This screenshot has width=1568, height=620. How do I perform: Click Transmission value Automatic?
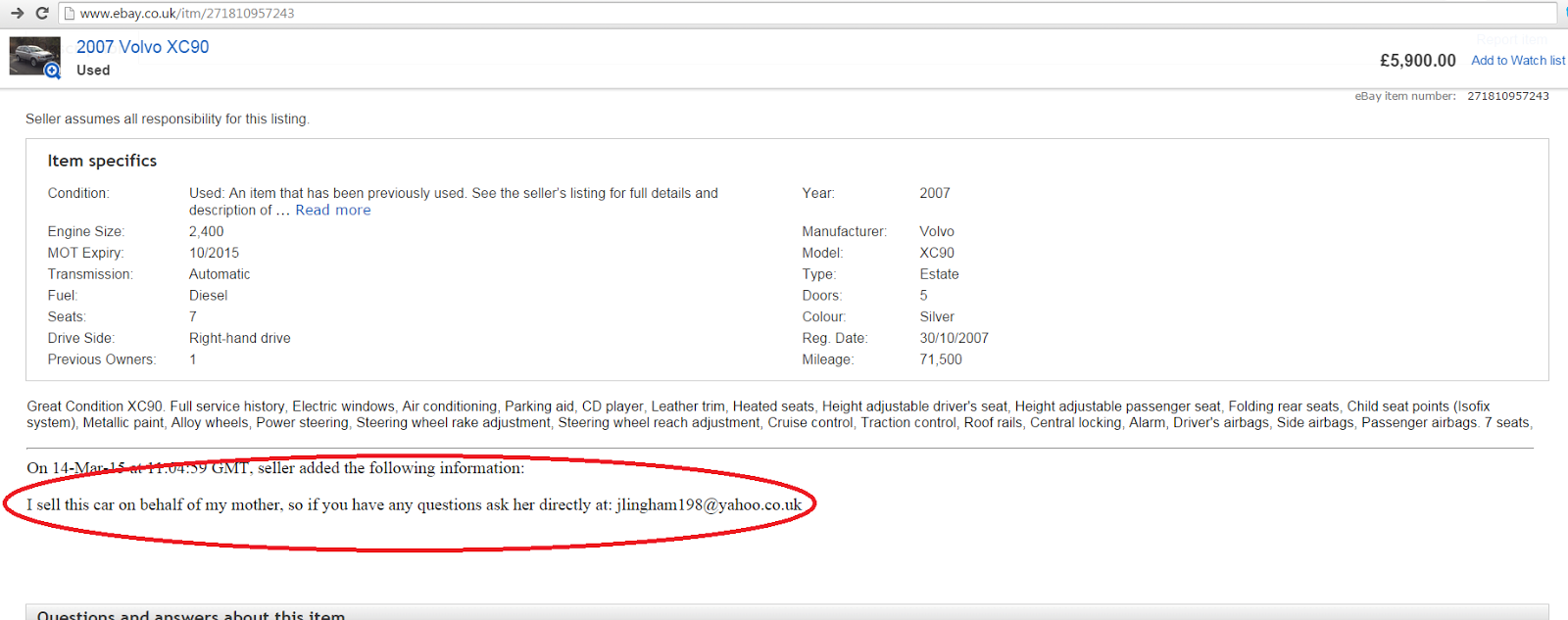(220, 275)
